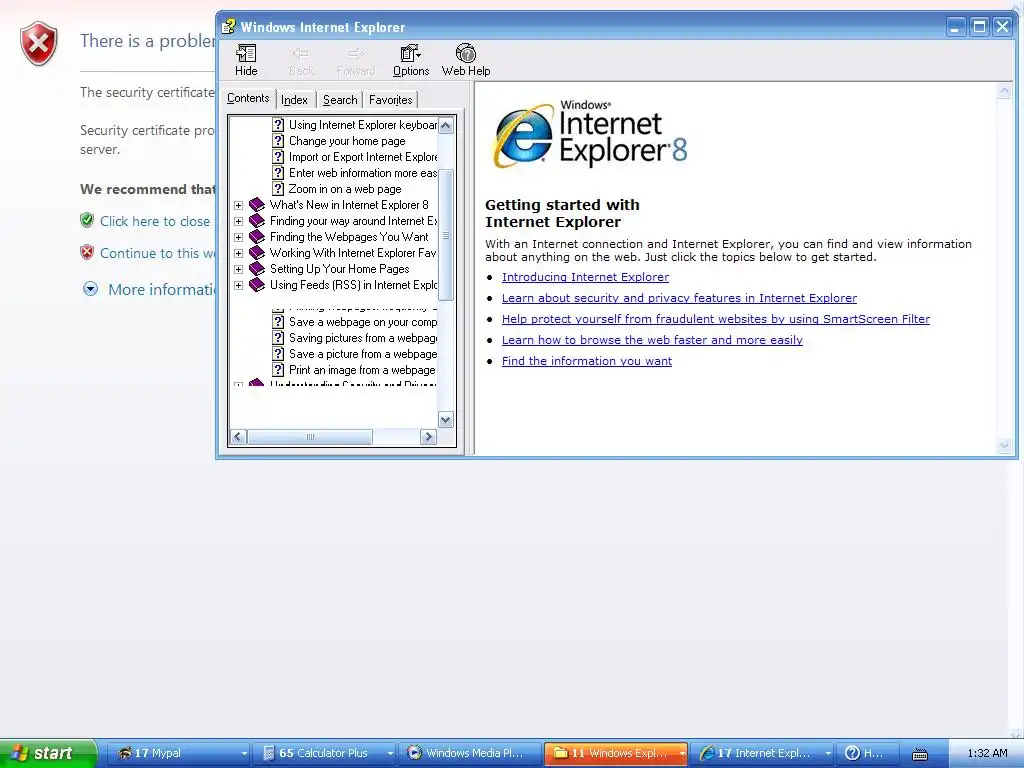Click book icon beside Finding your way around
Image resolution: width=1024 pixels, height=768 pixels.
[257, 221]
